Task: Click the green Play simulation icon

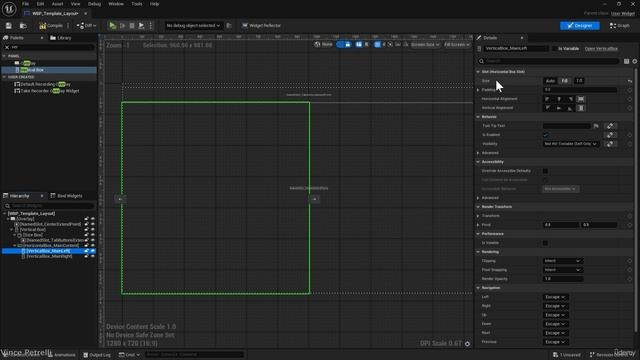Action: click(113, 26)
